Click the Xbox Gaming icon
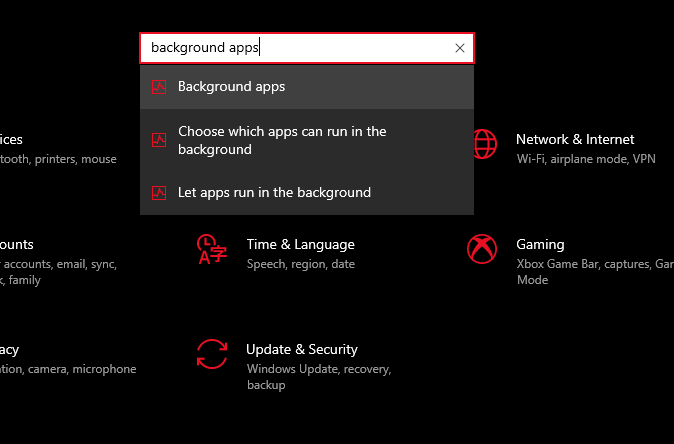The image size is (674, 444). click(482, 249)
